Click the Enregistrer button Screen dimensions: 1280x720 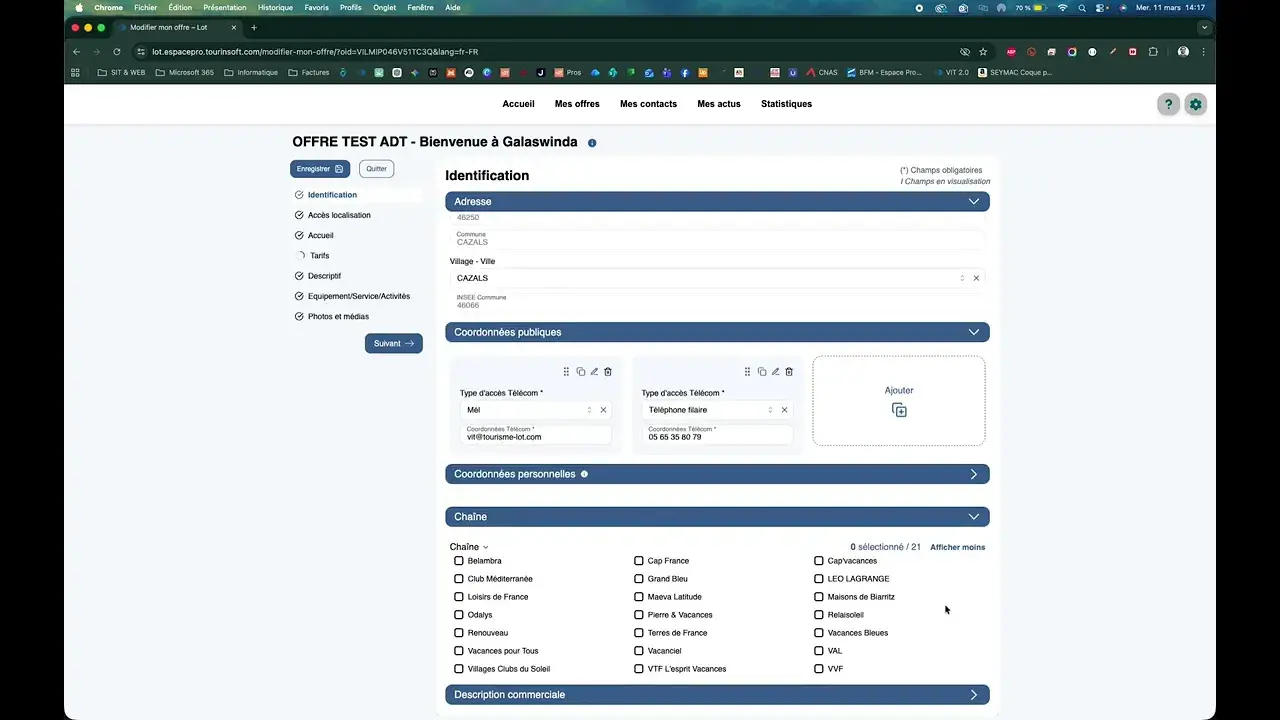[320, 169]
